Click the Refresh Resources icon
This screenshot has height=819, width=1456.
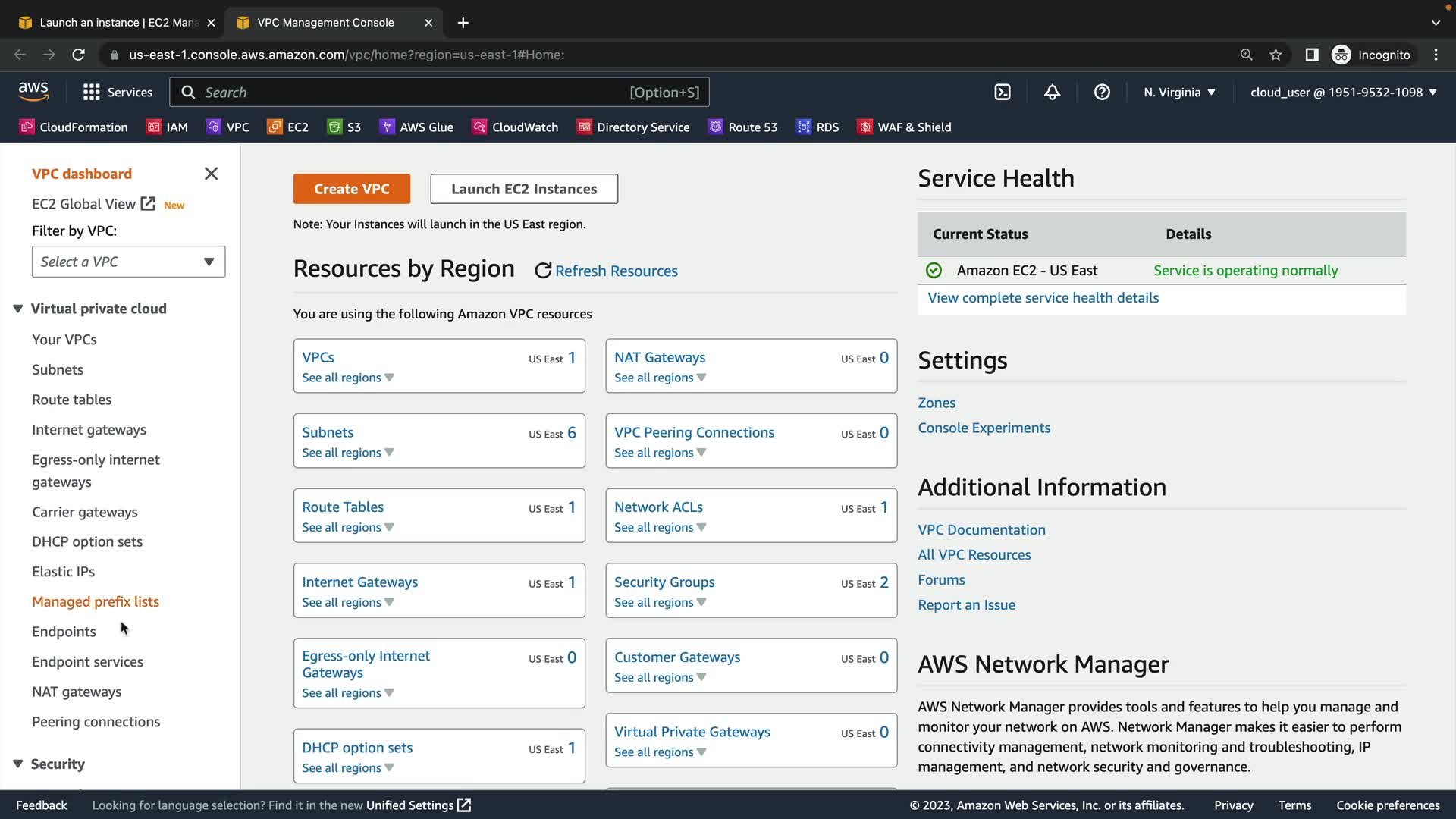point(543,271)
